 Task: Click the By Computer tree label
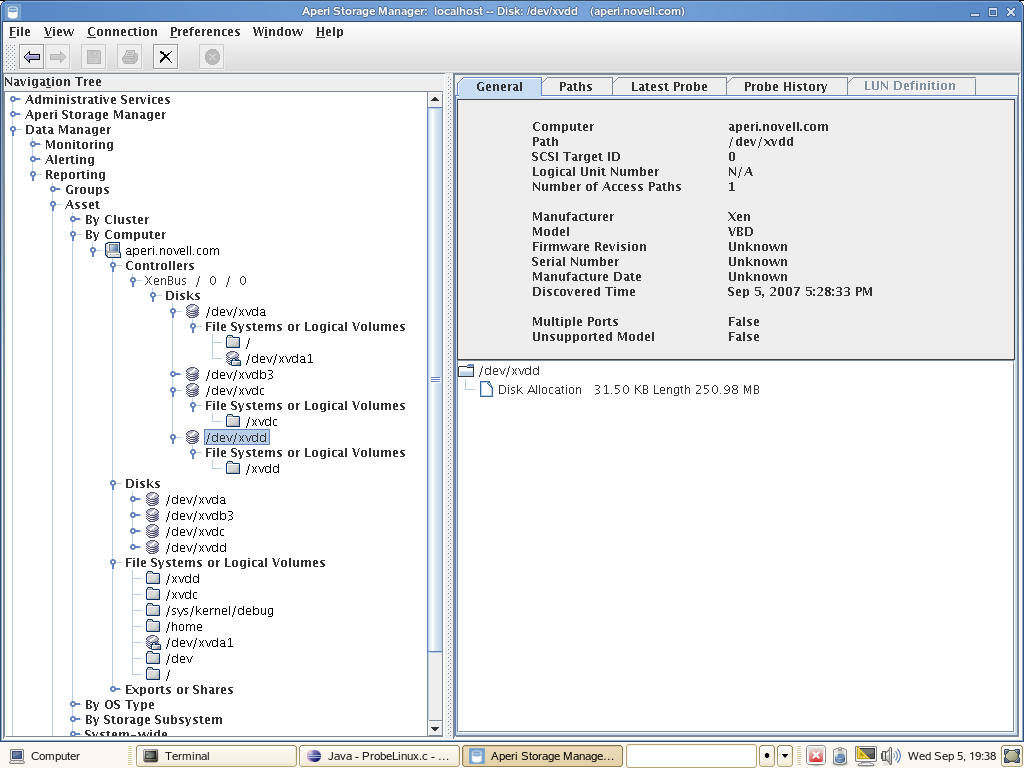125,234
